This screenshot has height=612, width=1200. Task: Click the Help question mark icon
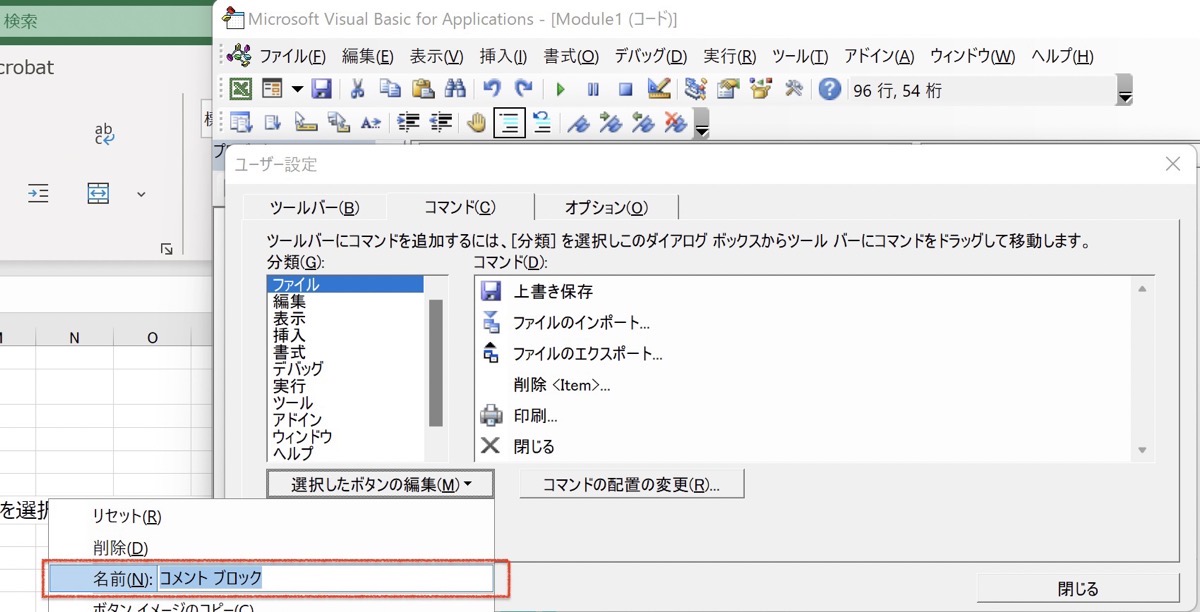click(829, 89)
